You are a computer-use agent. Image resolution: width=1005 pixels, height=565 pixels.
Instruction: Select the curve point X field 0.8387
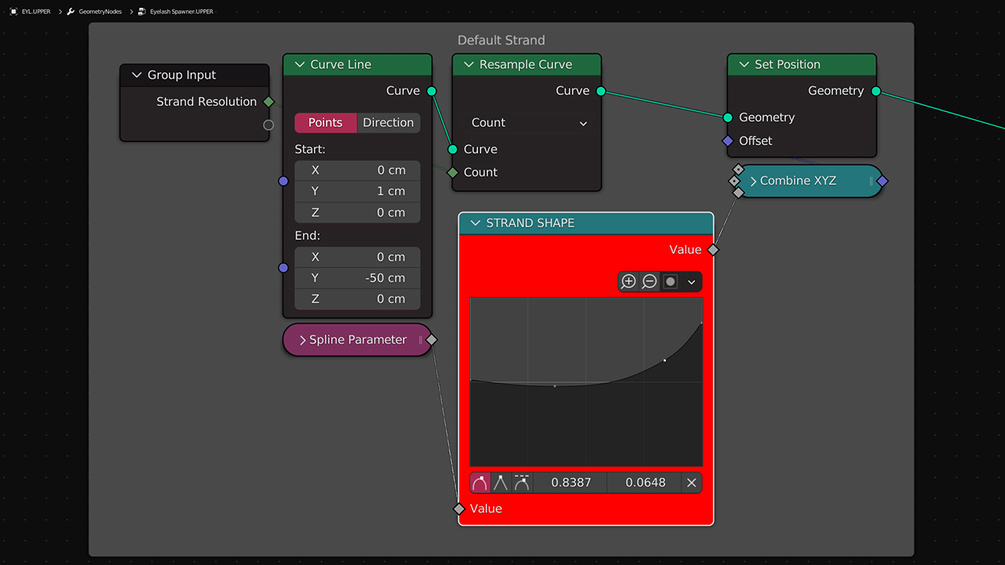tap(570, 483)
